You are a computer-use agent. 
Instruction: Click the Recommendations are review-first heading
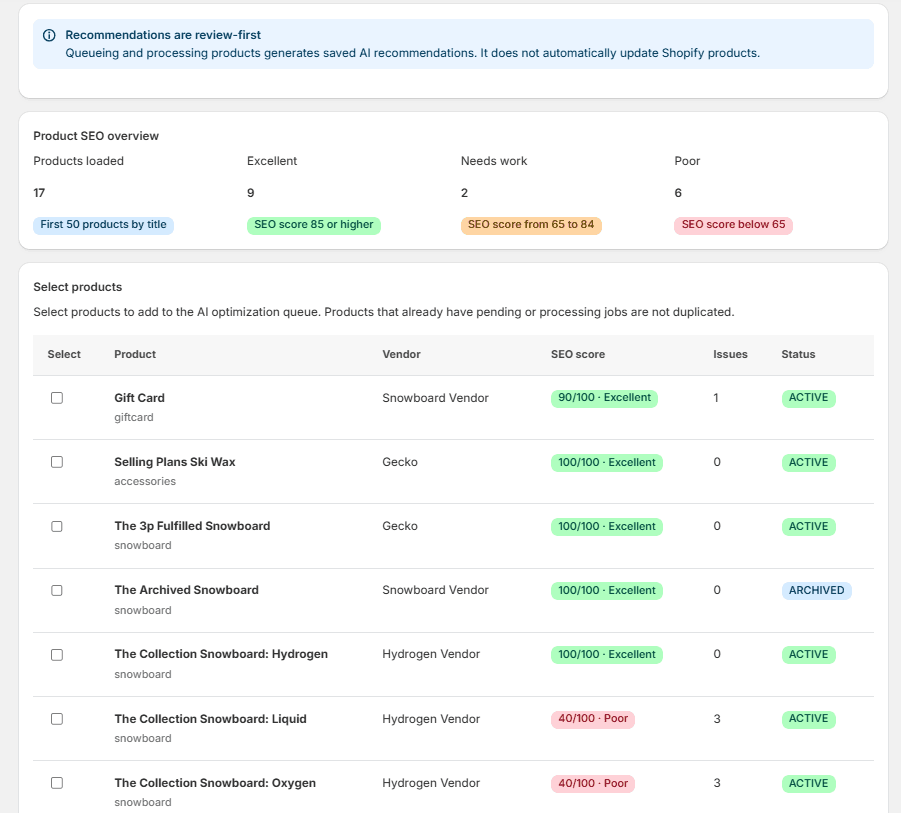[163, 35]
